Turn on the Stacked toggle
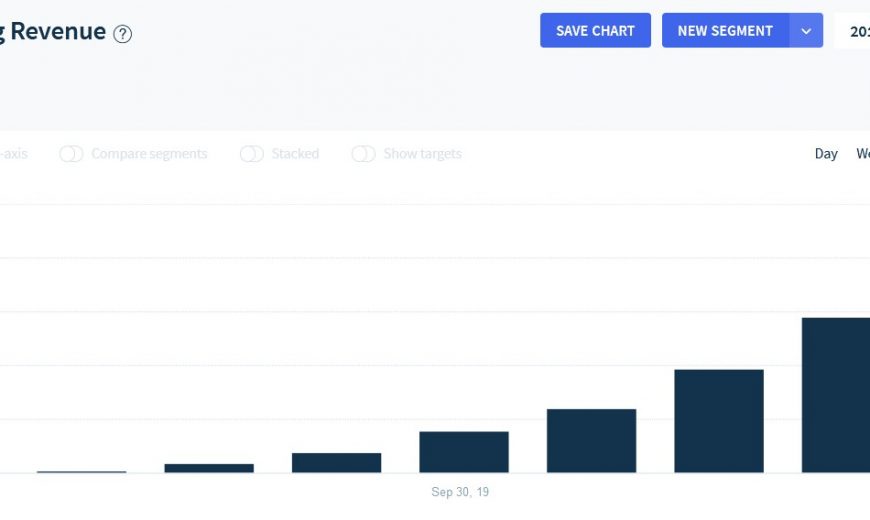Viewport: 870px width, 520px height. pyautogui.click(x=252, y=154)
